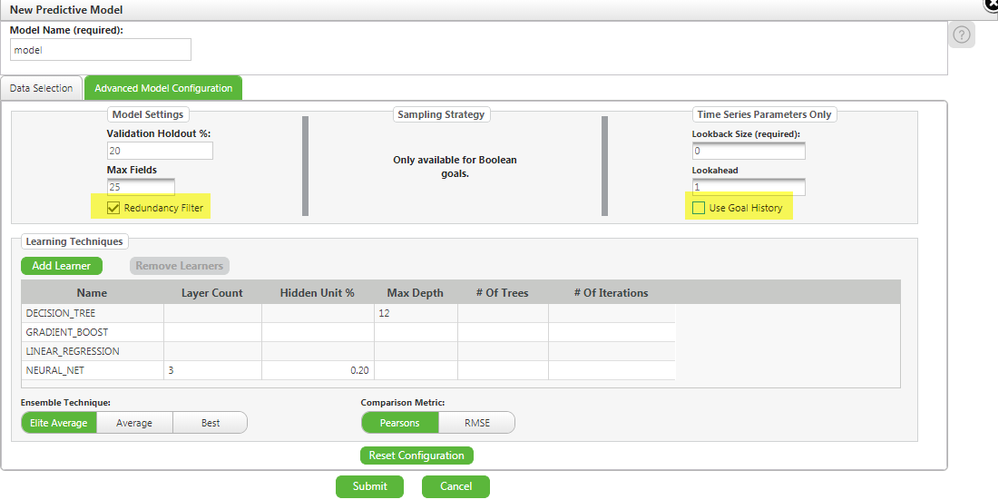Image resolution: width=998 pixels, height=500 pixels.
Task: Set comparison metric to Pearsons
Action: click(x=400, y=422)
